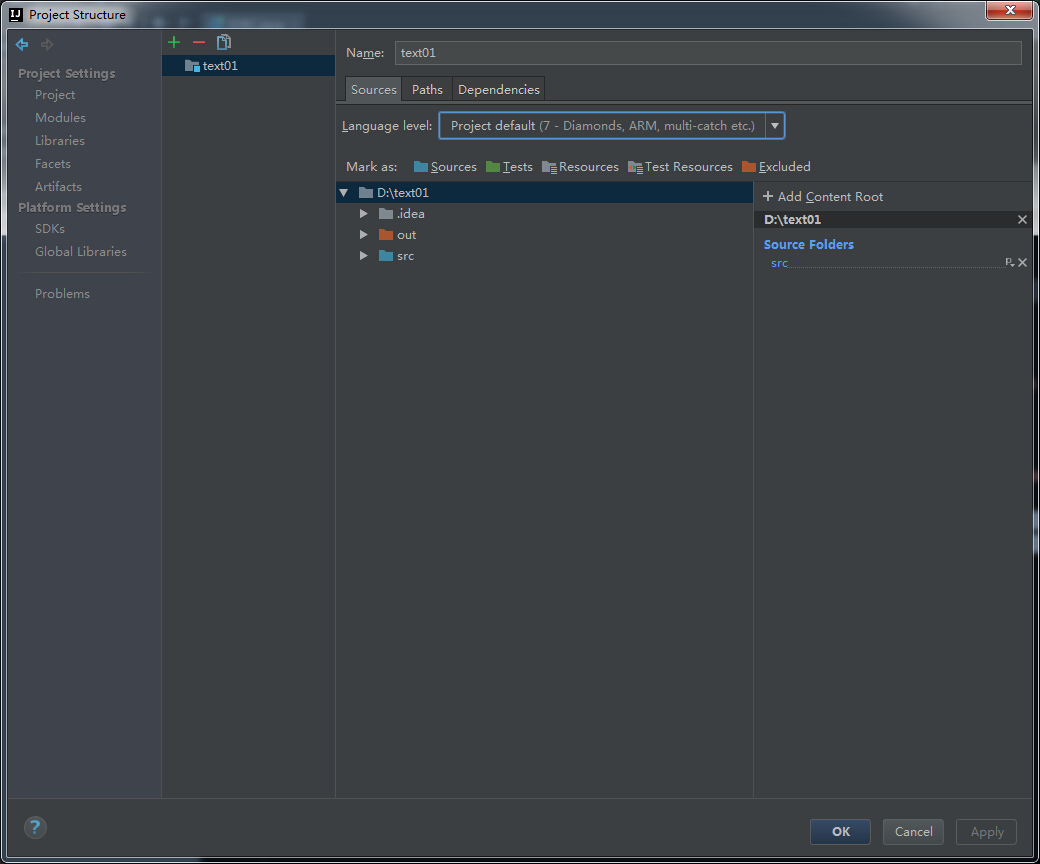Mark folder as Excluded
Image resolution: width=1040 pixels, height=864 pixels.
pos(776,166)
